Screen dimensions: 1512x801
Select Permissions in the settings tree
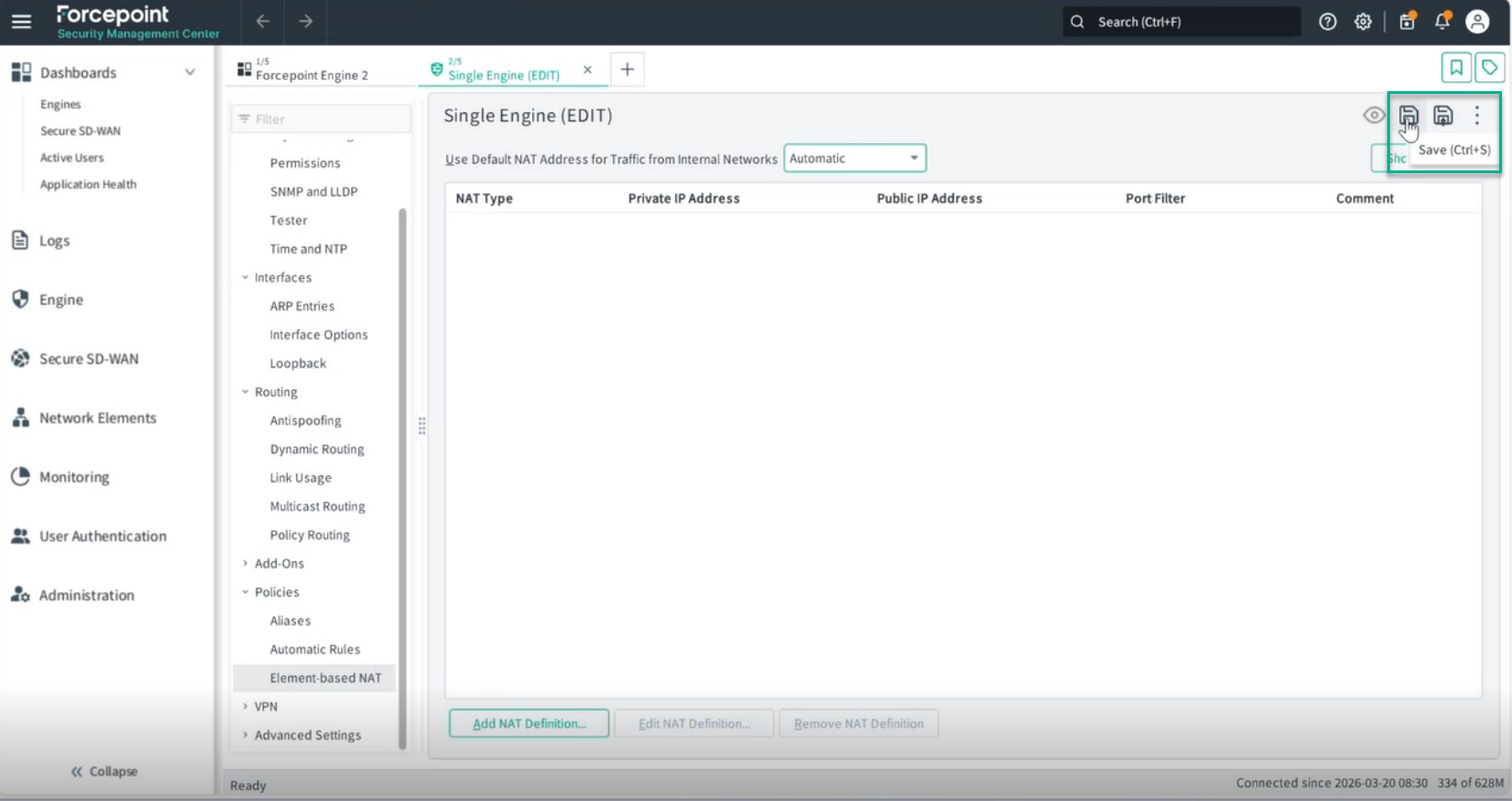(x=305, y=163)
